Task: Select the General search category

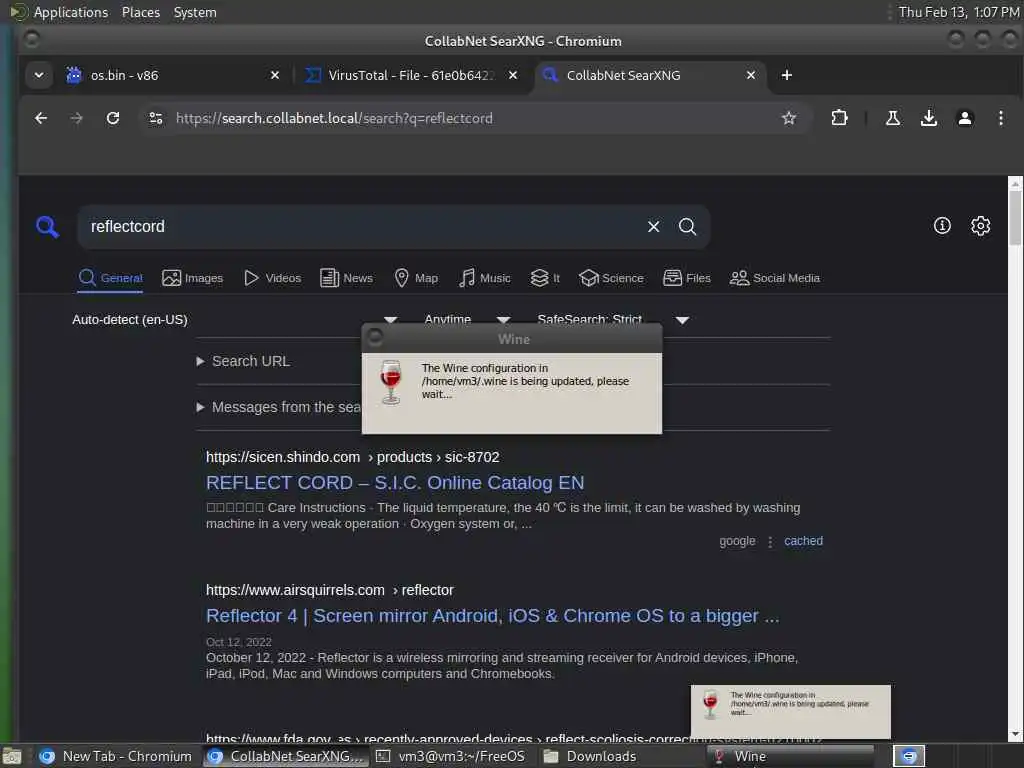Action: pos(110,278)
